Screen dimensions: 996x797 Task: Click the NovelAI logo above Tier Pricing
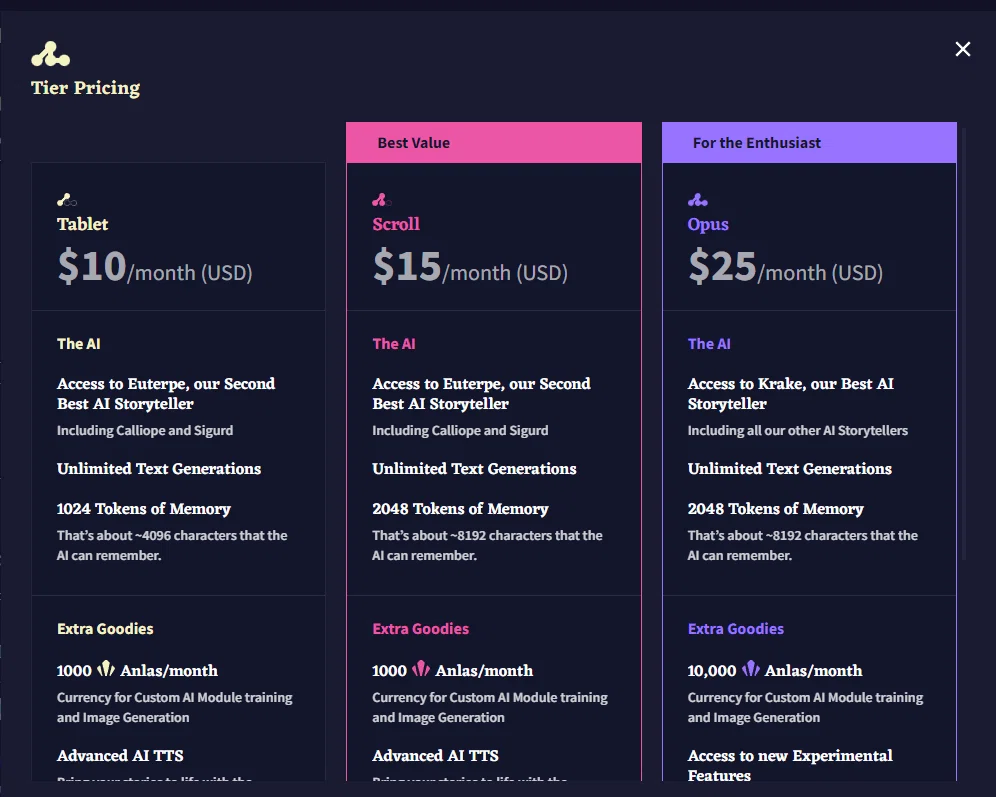[x=51, y=54]
